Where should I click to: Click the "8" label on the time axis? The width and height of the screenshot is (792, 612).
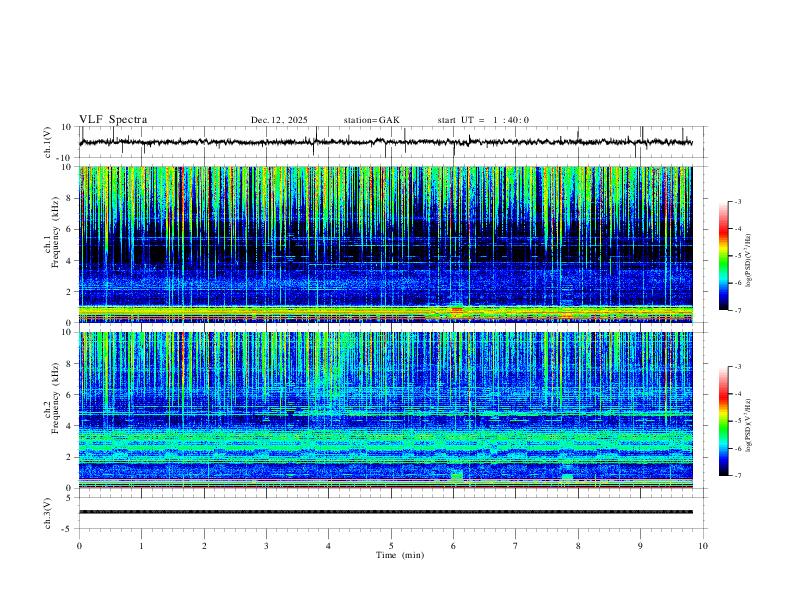pyautogui.click(x=578, y=546)
